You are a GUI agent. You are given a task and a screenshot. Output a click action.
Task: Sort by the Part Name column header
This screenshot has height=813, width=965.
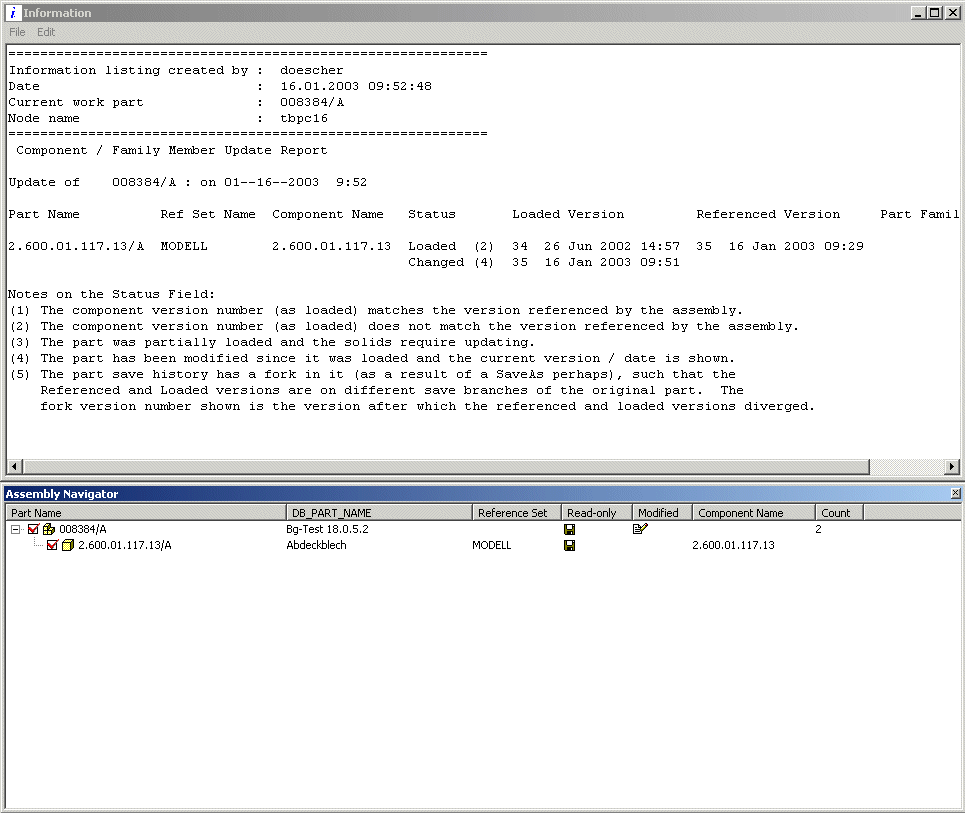pos(146,513)
